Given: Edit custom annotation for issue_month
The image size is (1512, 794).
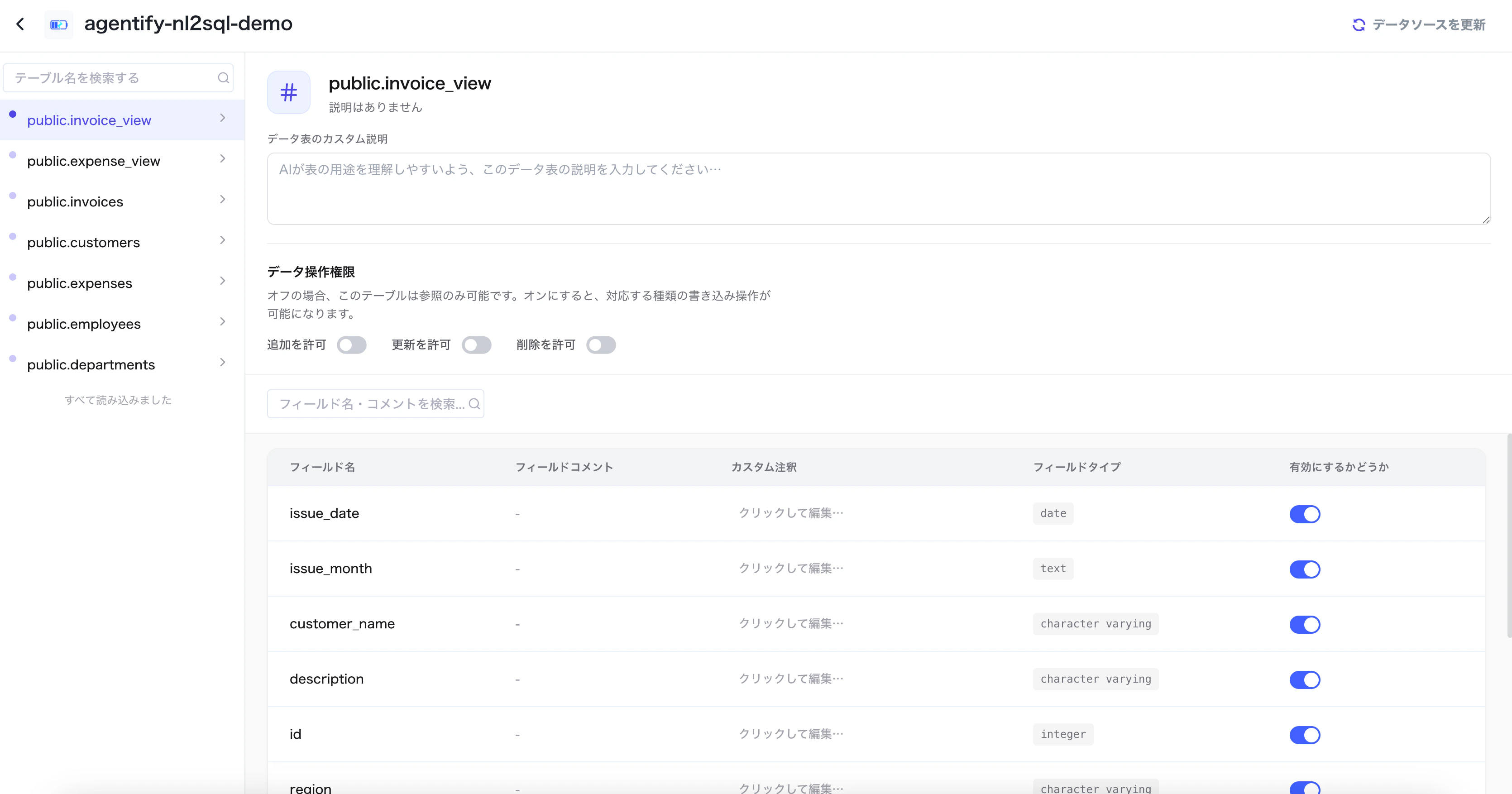Looking at the screenshot, I should [x=790, y=568].
